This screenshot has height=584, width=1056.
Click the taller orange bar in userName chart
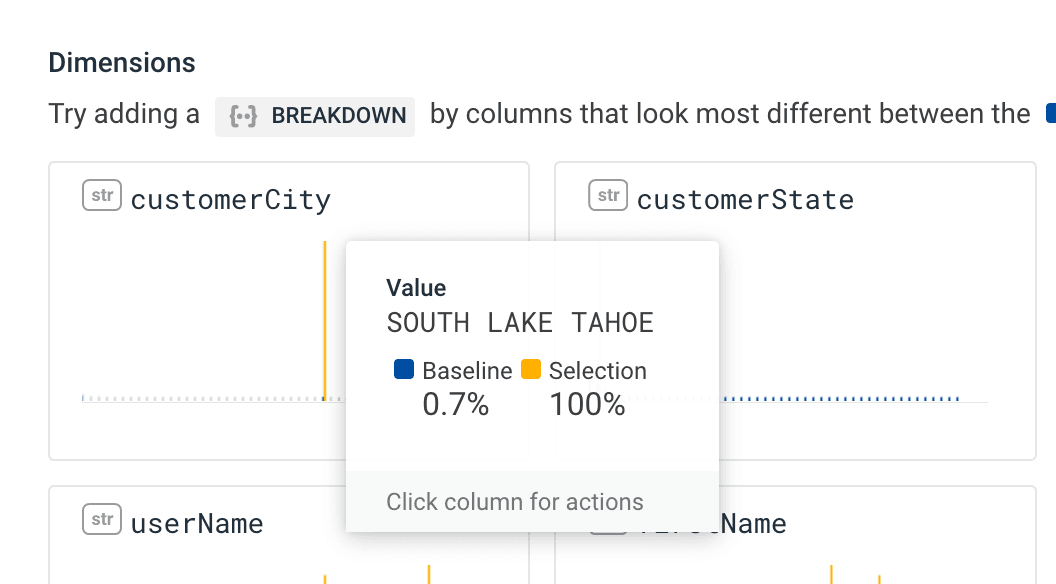[x=429, y=574]
